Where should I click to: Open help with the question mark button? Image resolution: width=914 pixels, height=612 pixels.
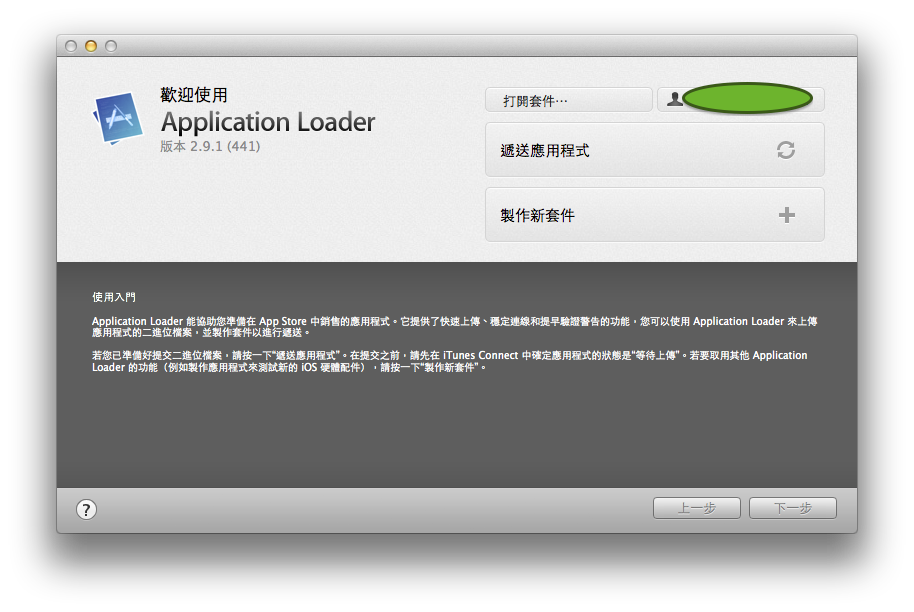(x=87, y=509)
